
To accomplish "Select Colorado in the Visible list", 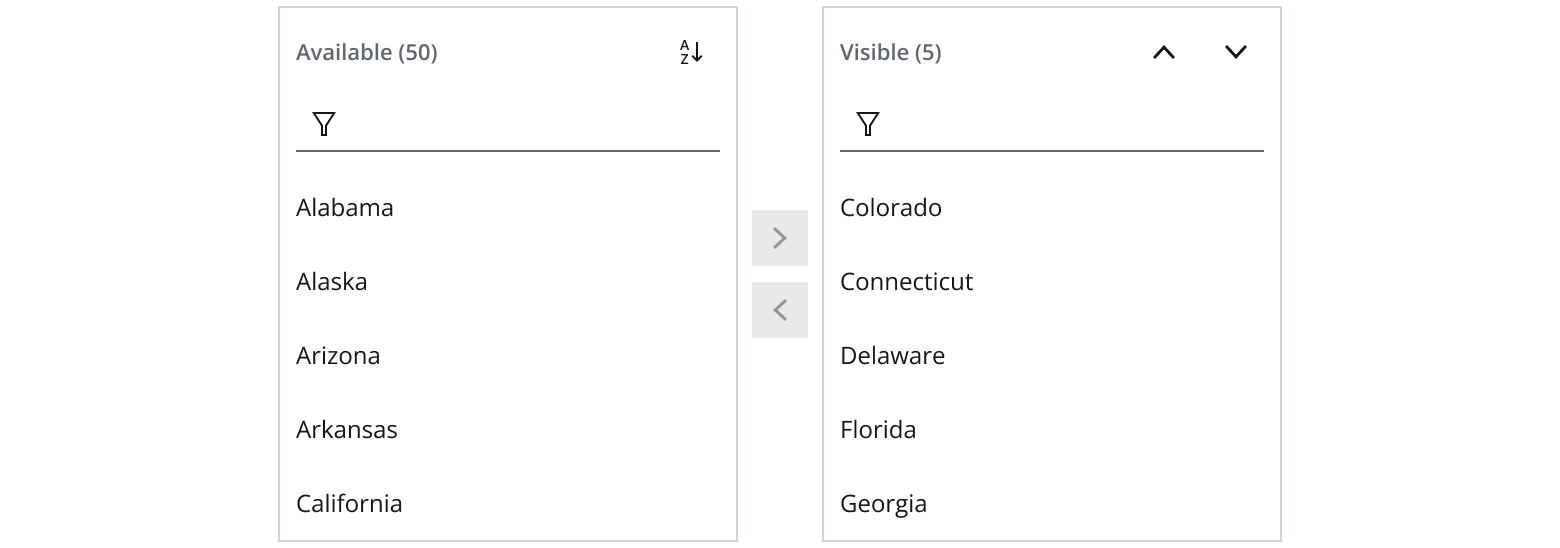I will coord(891,208).
